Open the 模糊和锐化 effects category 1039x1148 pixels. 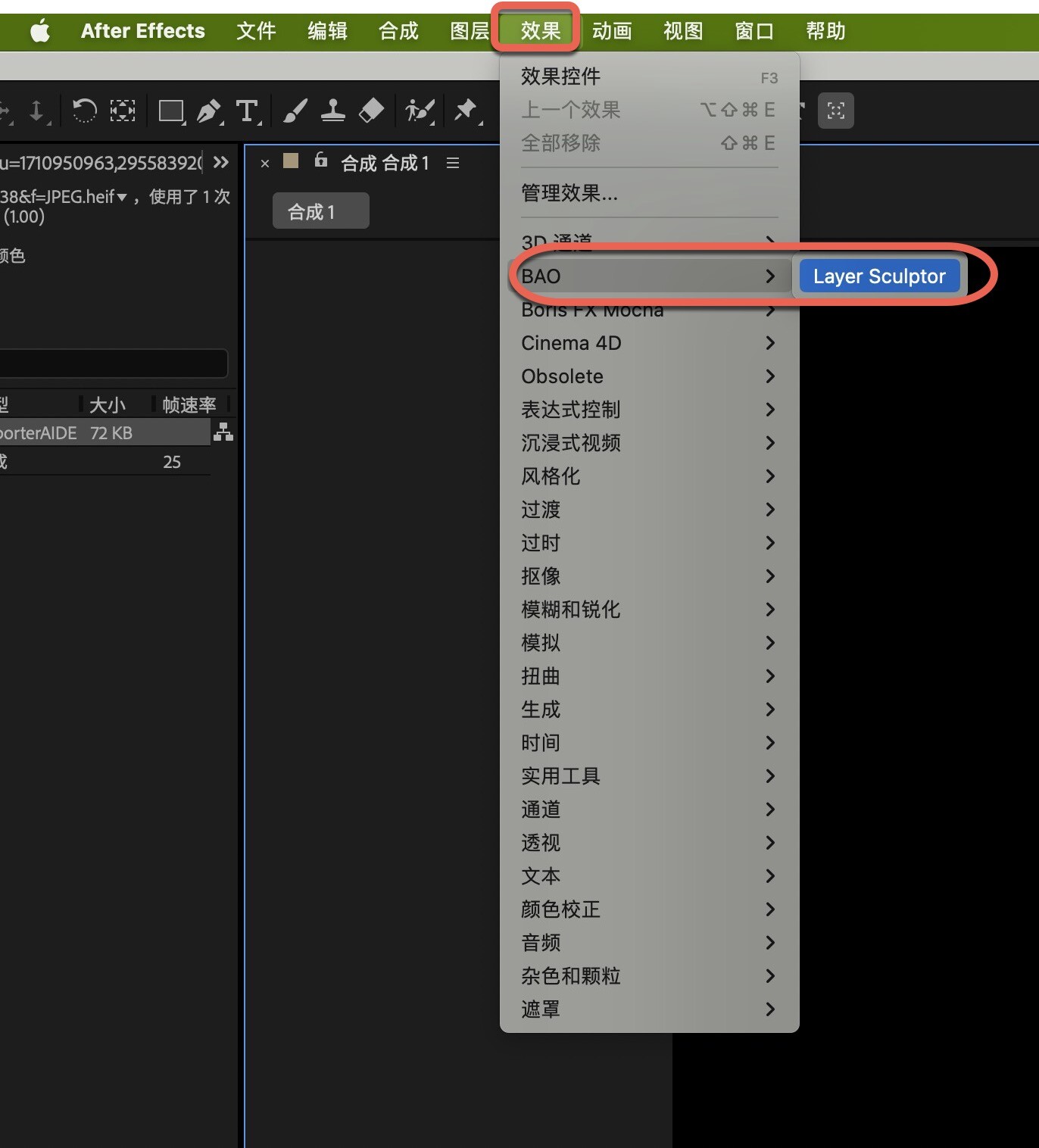(x=650, y=610)
